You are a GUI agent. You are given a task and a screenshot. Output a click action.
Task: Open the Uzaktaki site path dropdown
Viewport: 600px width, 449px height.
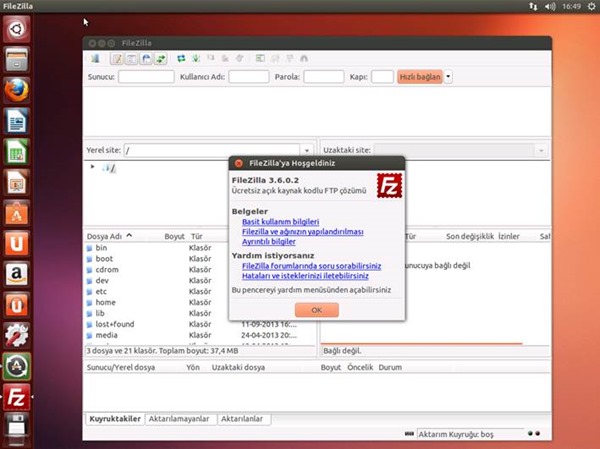click(x=541, y=150)
